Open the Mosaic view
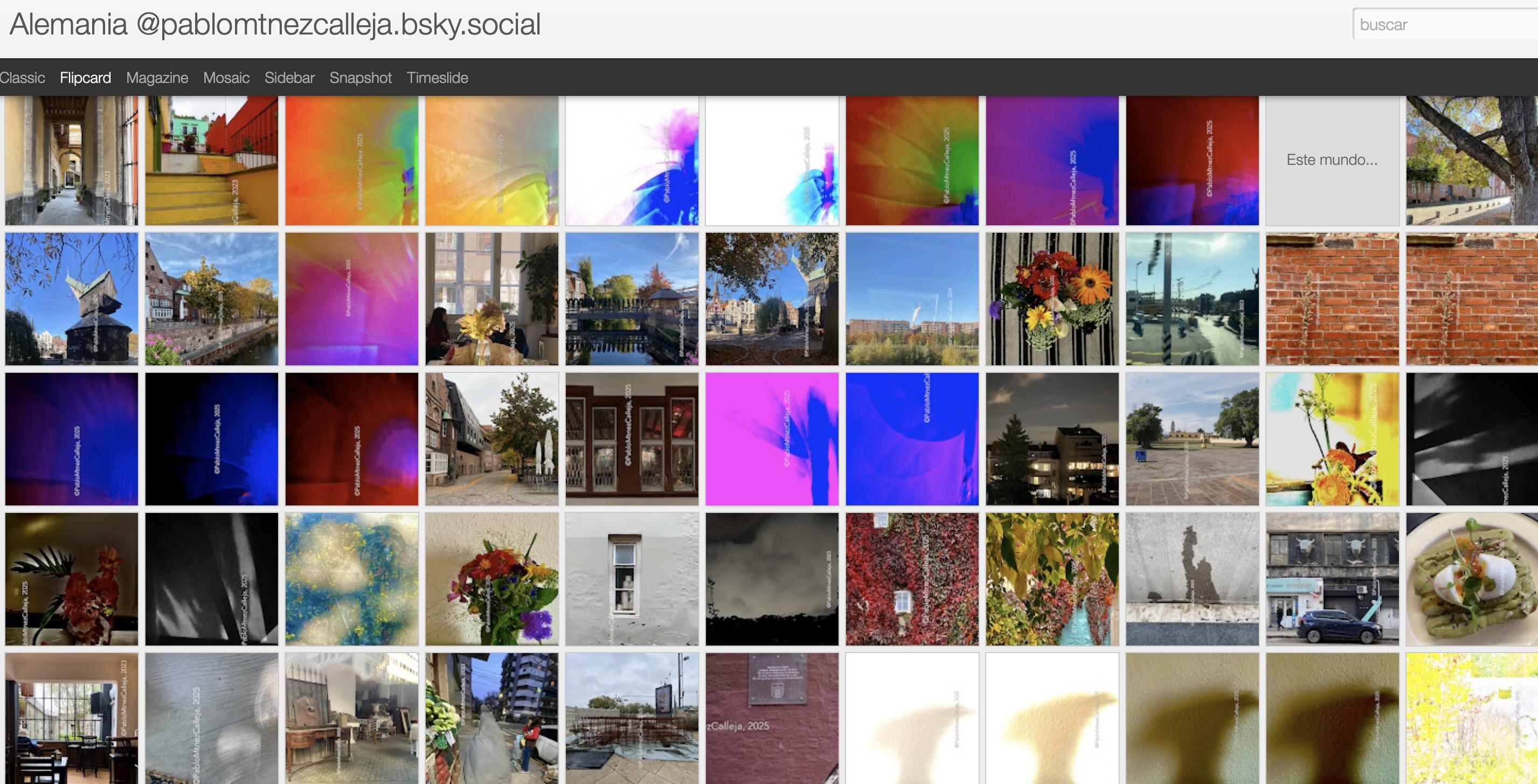This screenshot has width=1538, height=784. pos(226,78)
